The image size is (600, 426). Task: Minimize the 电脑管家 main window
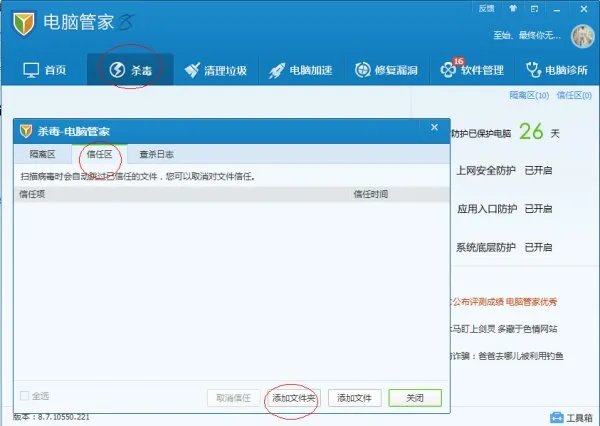558,9
